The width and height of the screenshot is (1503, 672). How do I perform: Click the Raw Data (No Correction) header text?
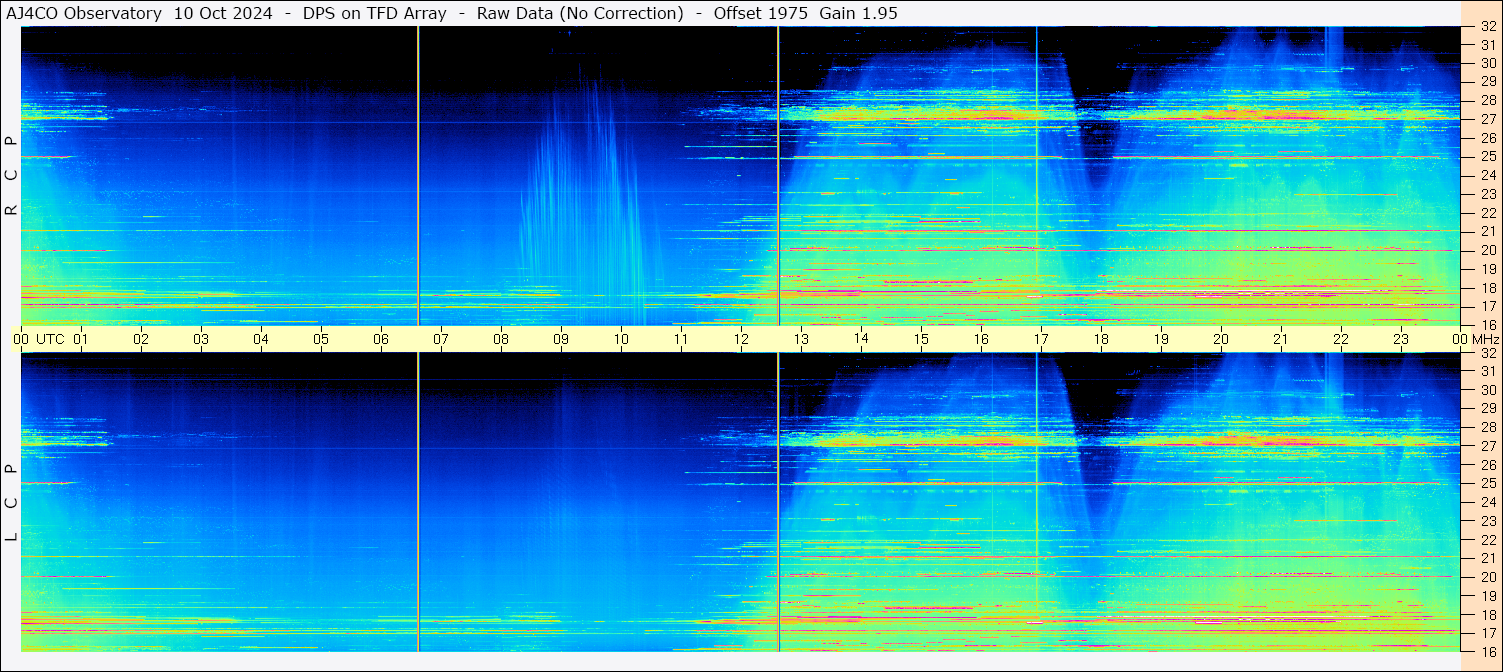[x=580, y=13]
